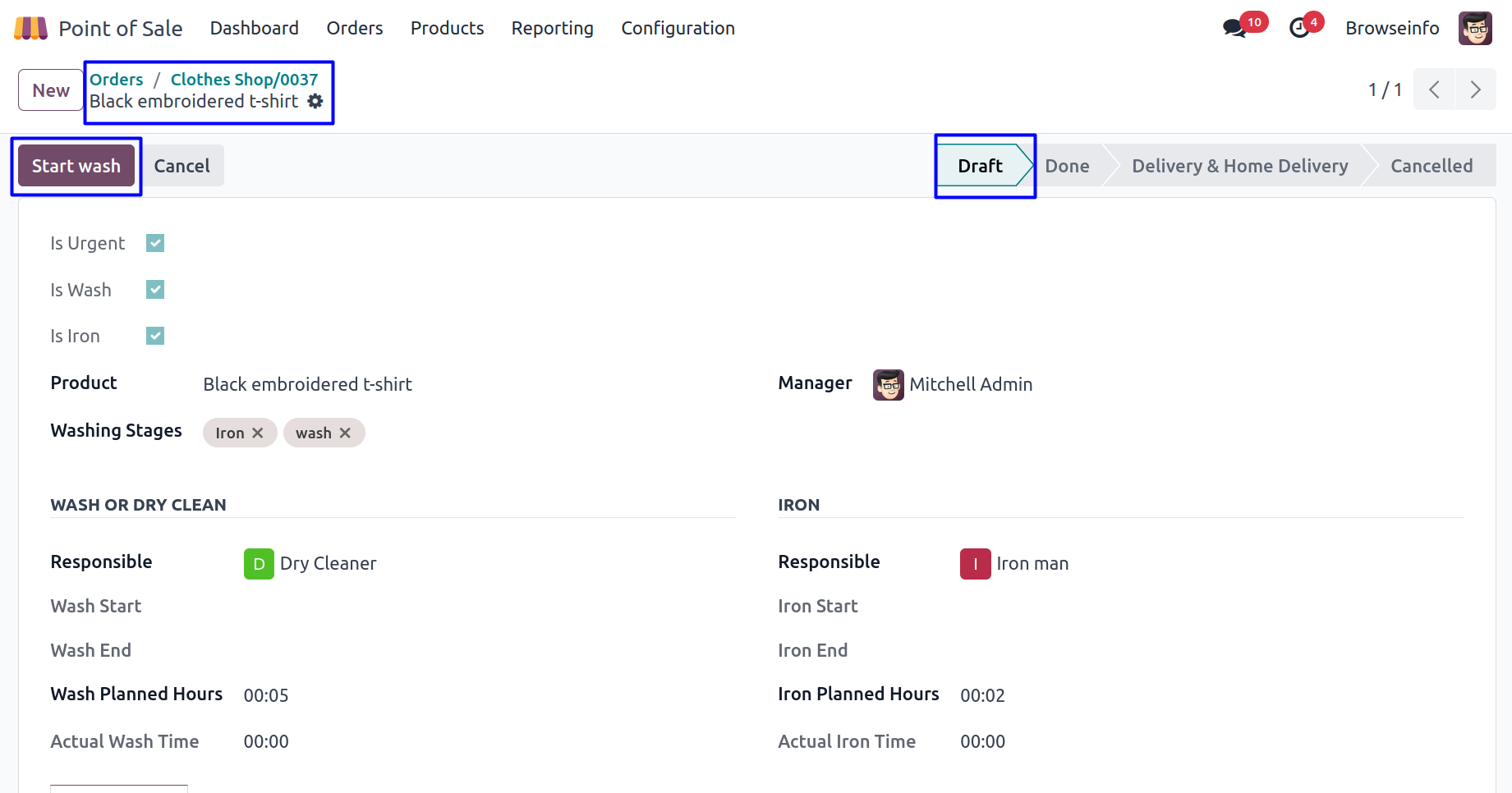
Task: Open the Dashboard menu item
Action: [x=254, y=29]
